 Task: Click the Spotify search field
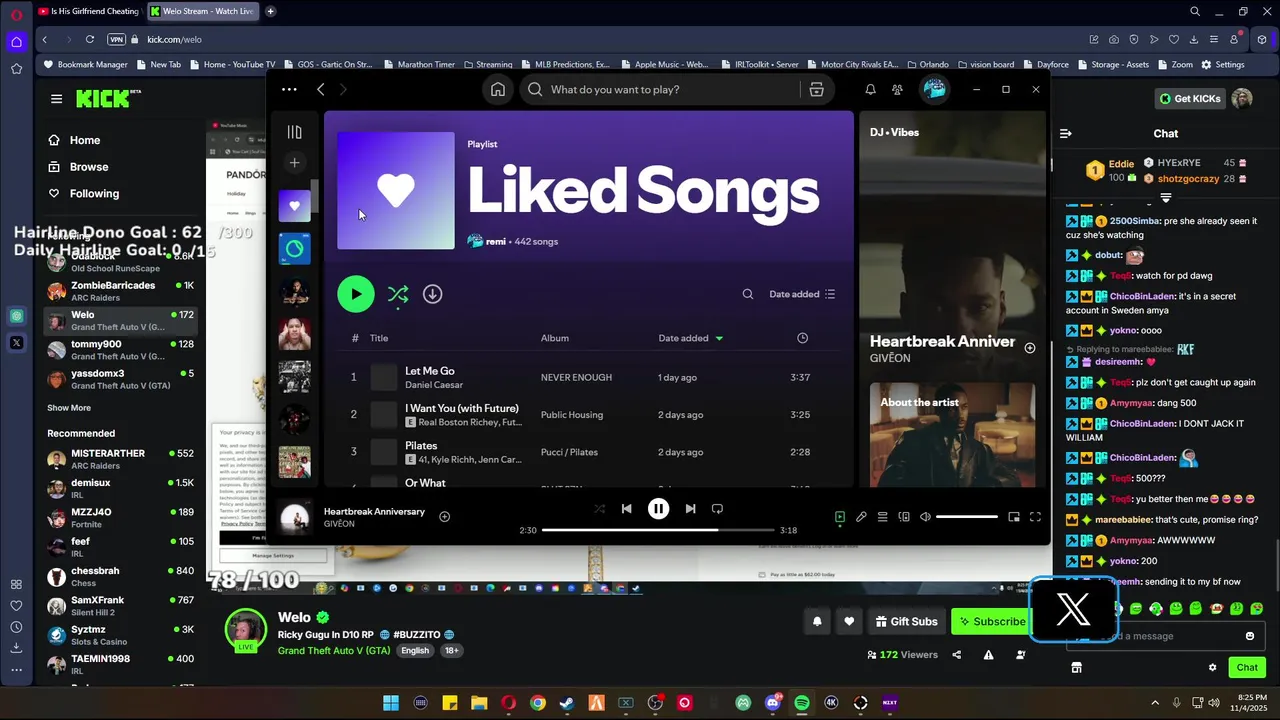point(663,90)
